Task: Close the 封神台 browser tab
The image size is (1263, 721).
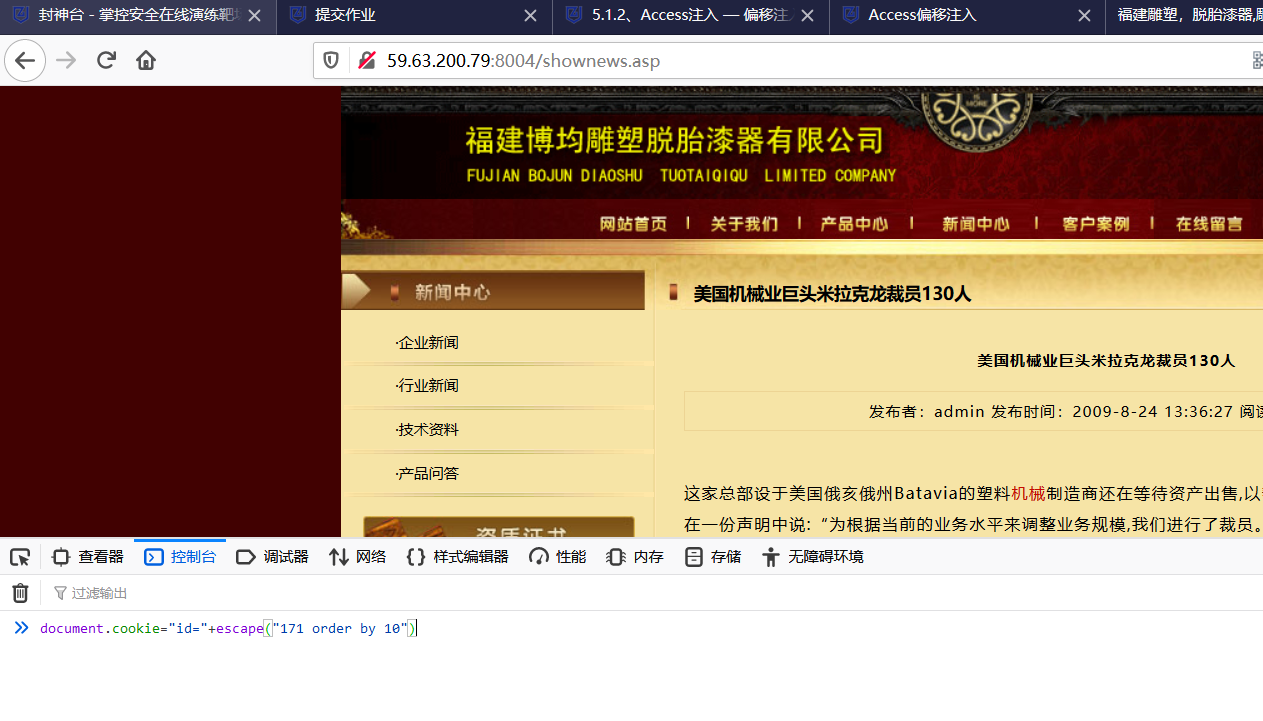Action: (254, 16)
